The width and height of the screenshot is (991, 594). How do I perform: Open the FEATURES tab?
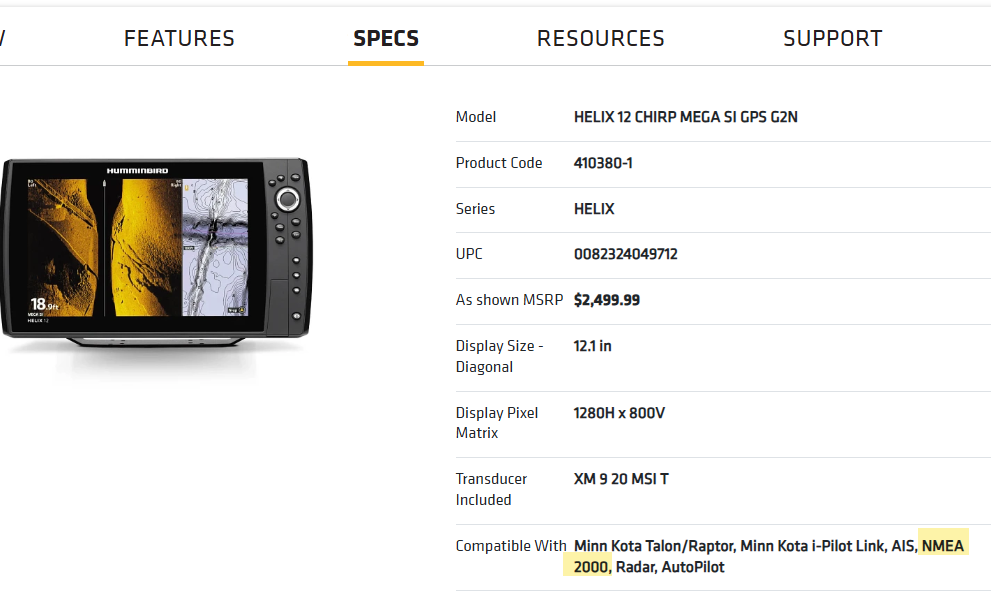pos(179,39)
